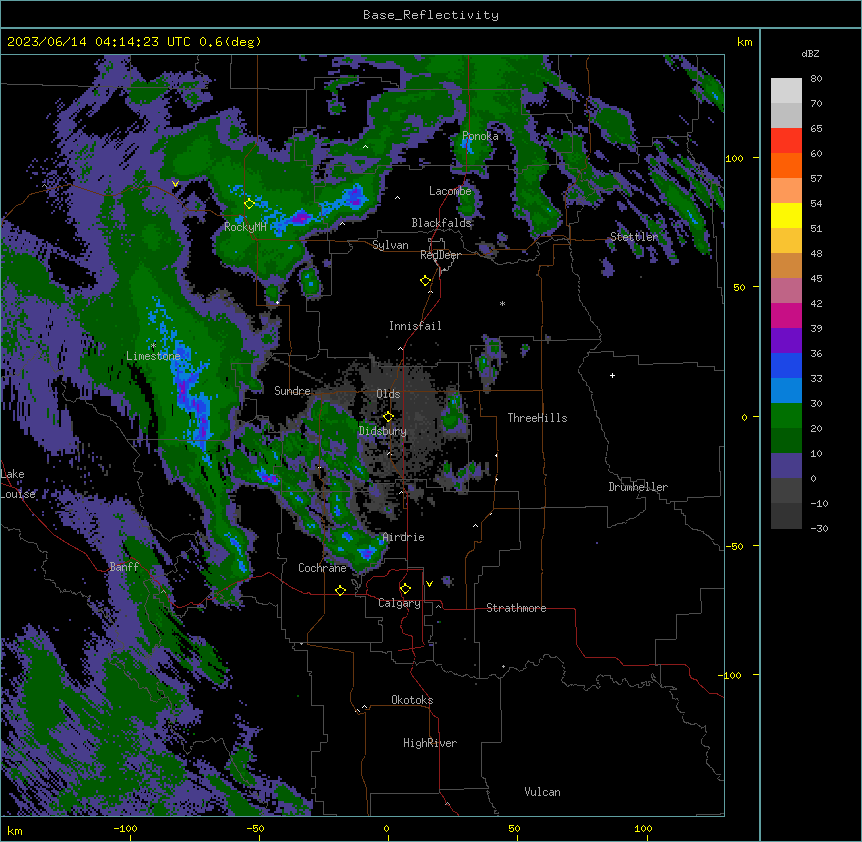
Task: Select the purple 36-39 dBZ legend swatch
Action: pos(786,341)
